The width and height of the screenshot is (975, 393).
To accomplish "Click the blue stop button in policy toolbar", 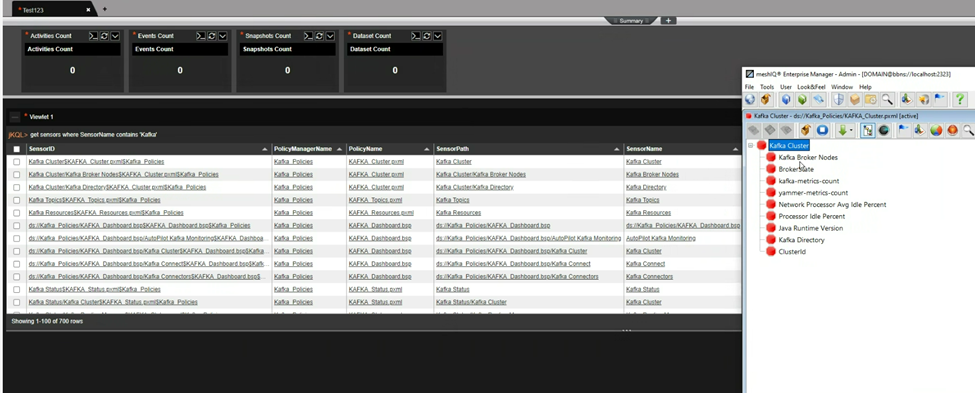I will 823,131.
